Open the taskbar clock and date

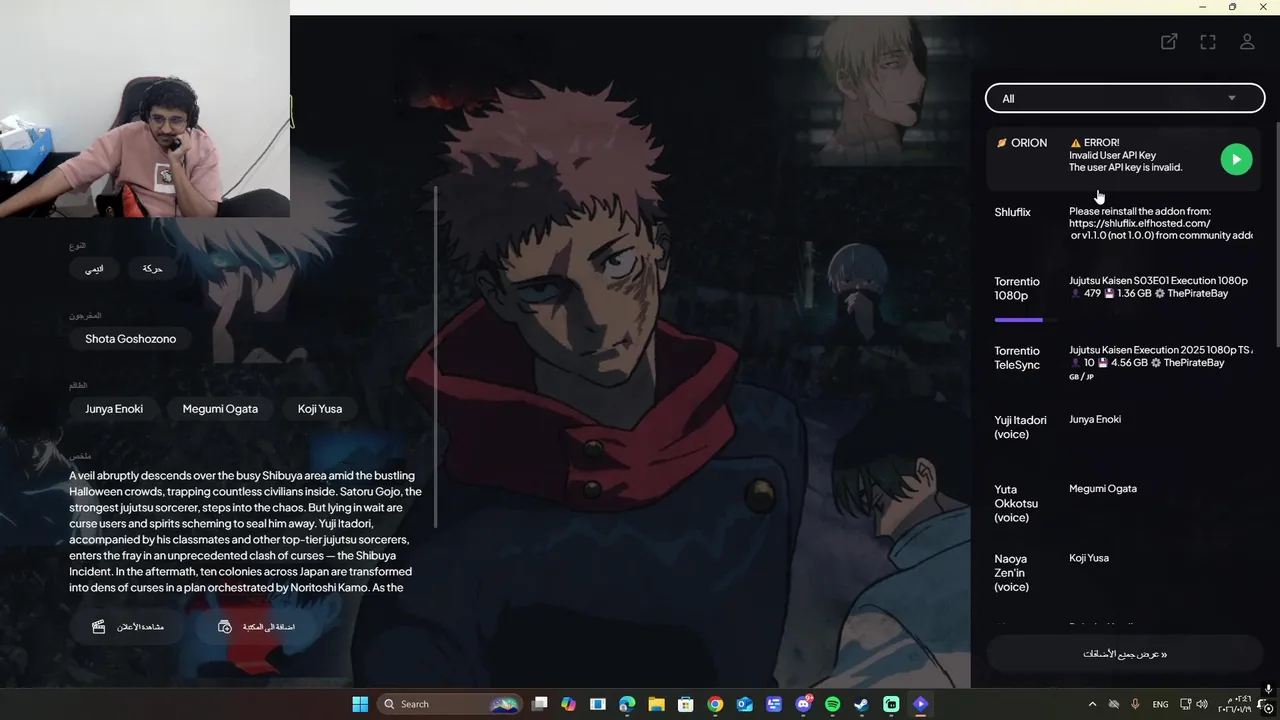1234,704
